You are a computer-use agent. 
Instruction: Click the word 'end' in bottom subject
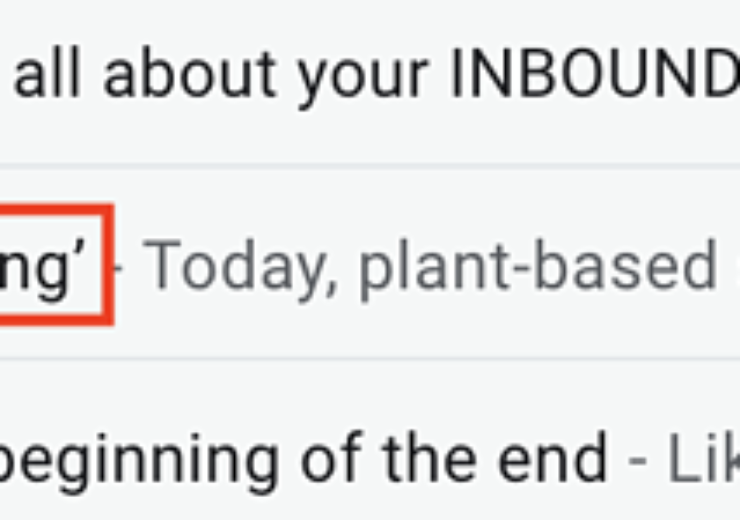point(558,460)
